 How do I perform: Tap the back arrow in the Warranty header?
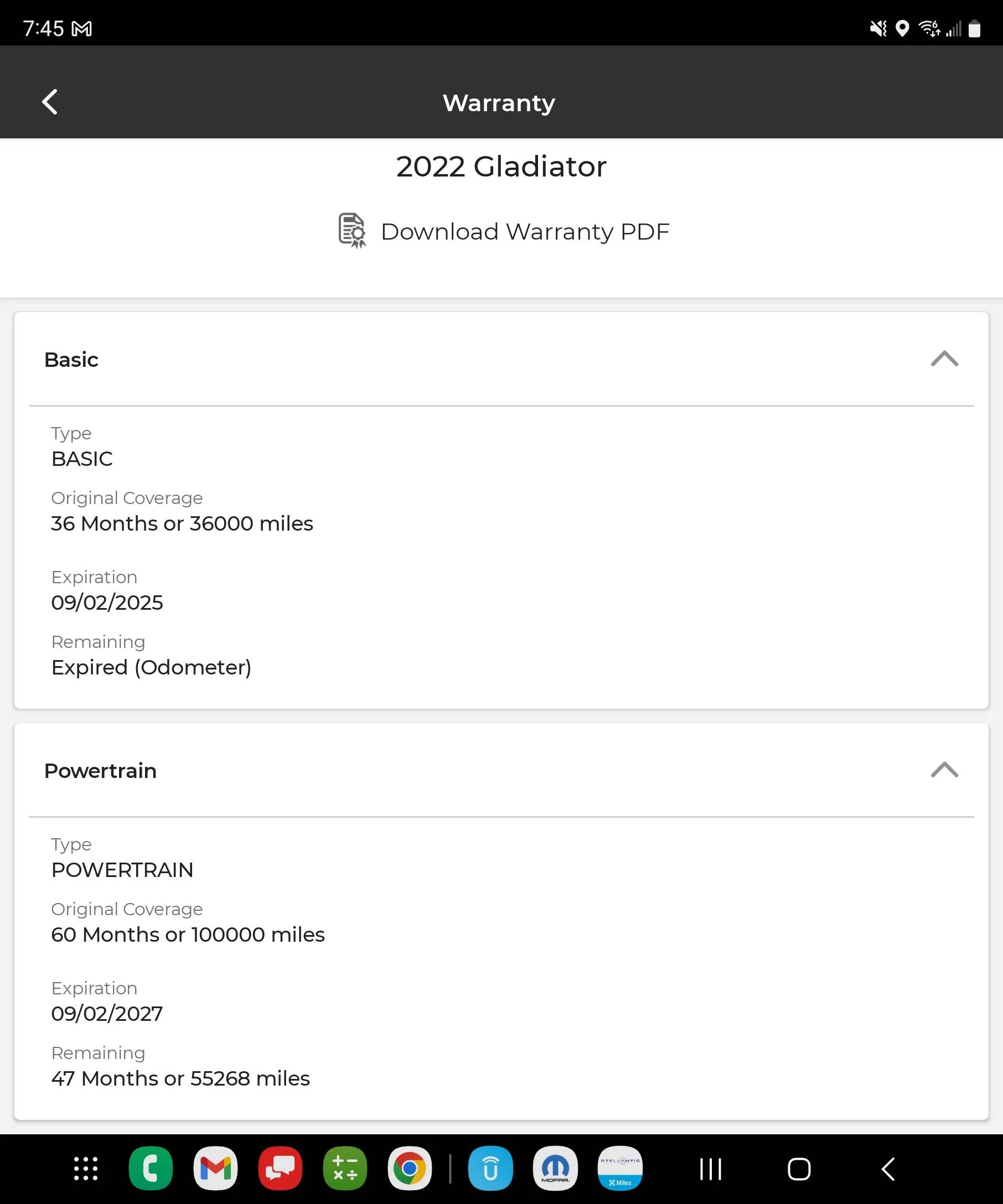point(50,102)
